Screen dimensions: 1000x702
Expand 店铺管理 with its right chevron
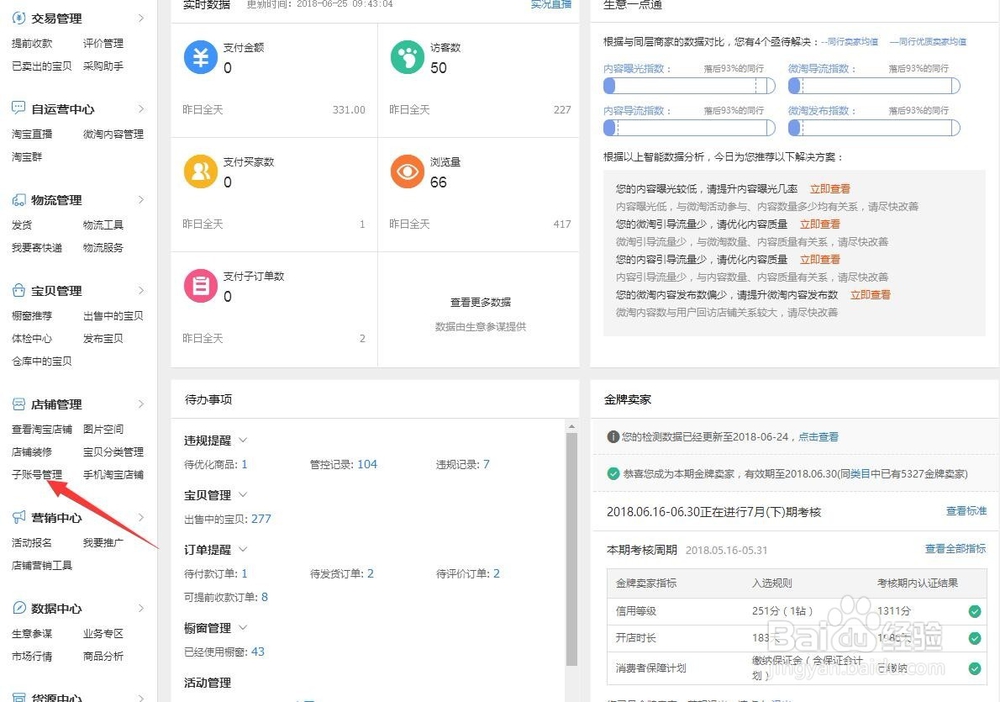coord(141,404)
